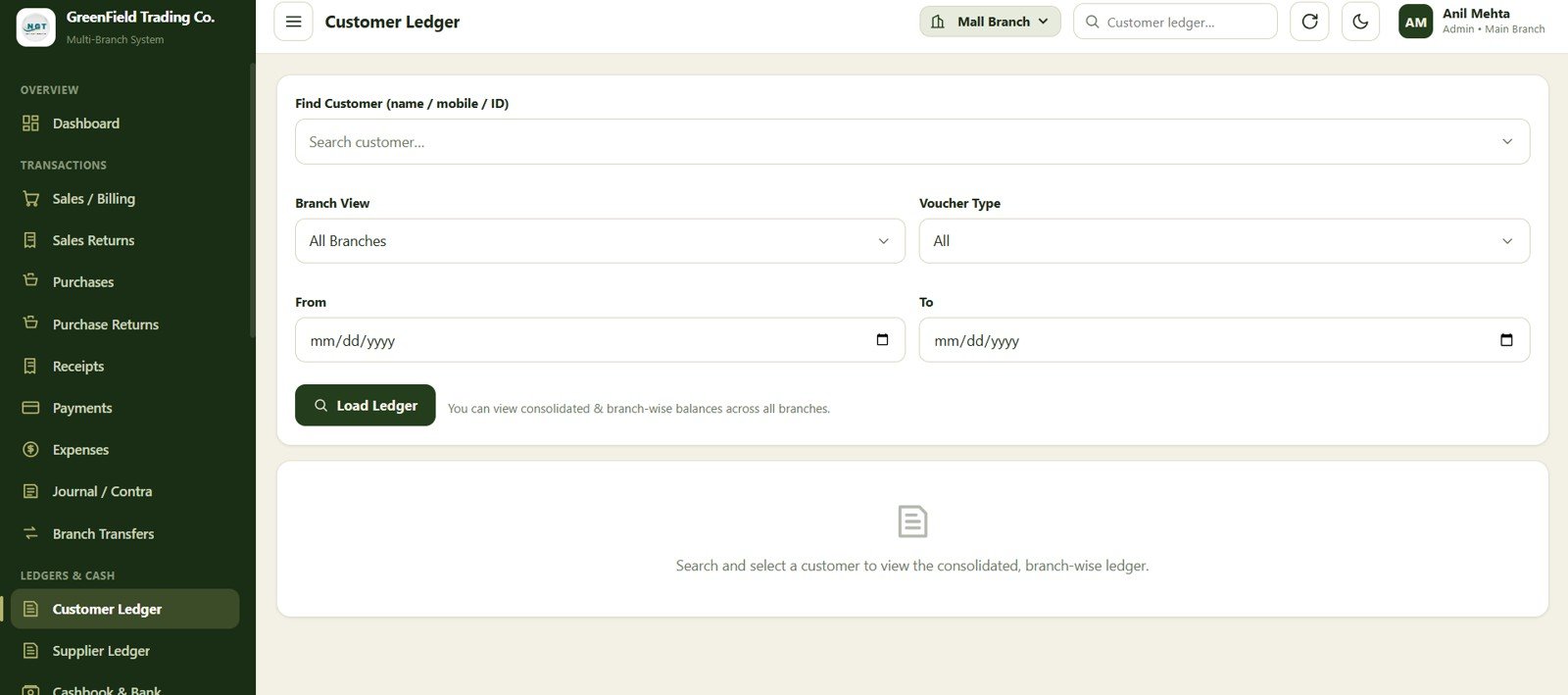The image size is (1568, 695).
Task: Open the Branch View All Branches dropdown
Action: click(x=600, y=241)
